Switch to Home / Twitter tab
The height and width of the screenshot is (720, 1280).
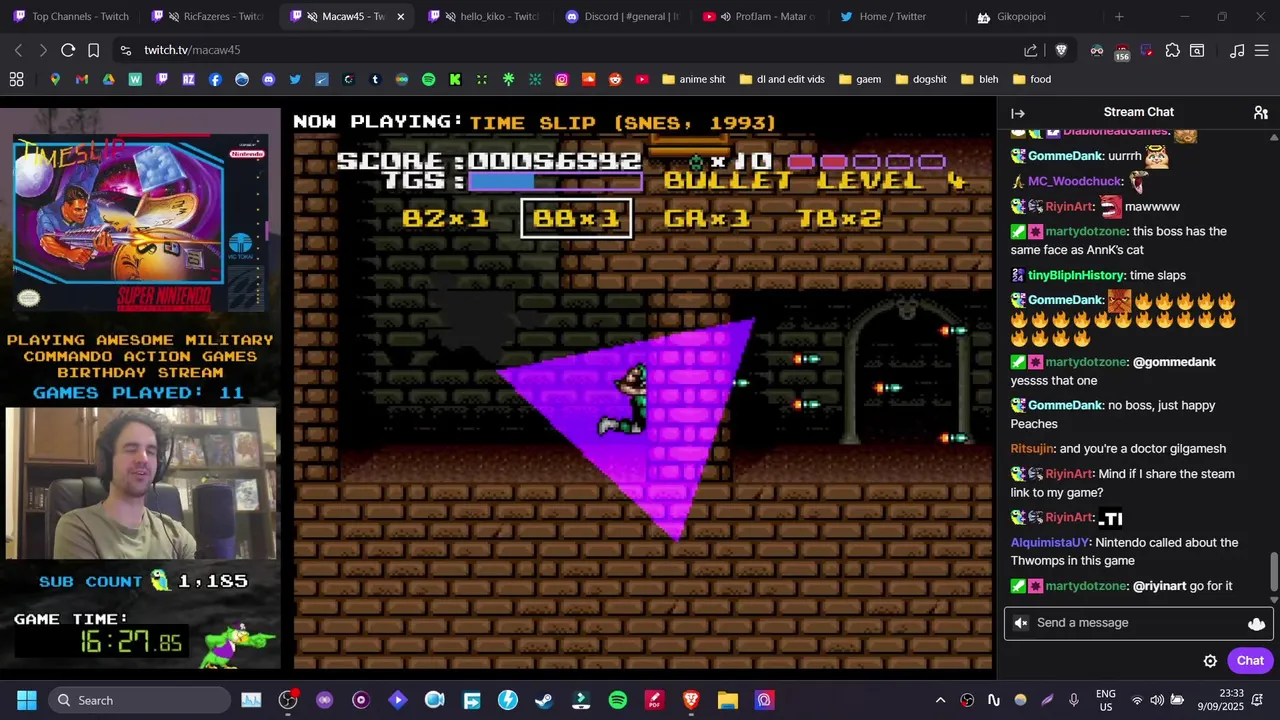click(897, 16)
